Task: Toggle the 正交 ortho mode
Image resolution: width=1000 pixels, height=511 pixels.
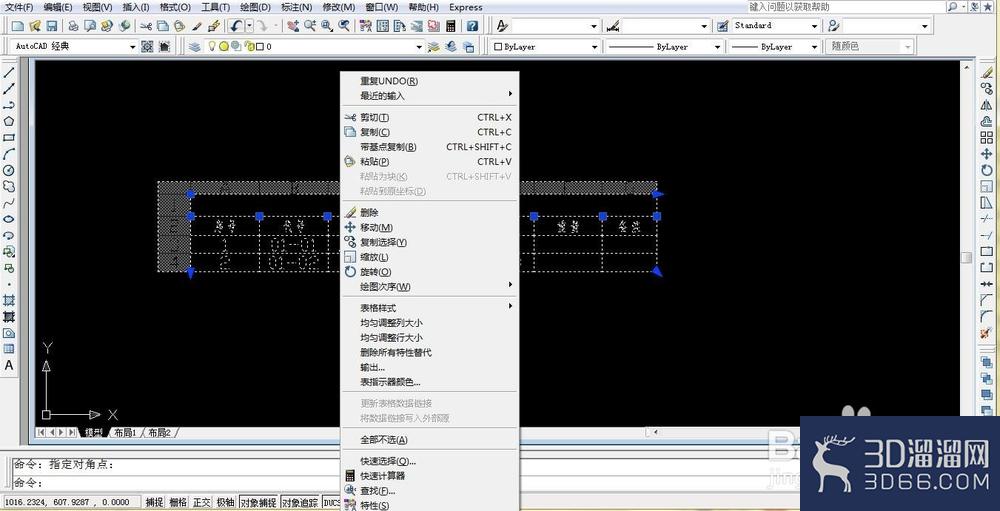Action: [x=202, y=503]
